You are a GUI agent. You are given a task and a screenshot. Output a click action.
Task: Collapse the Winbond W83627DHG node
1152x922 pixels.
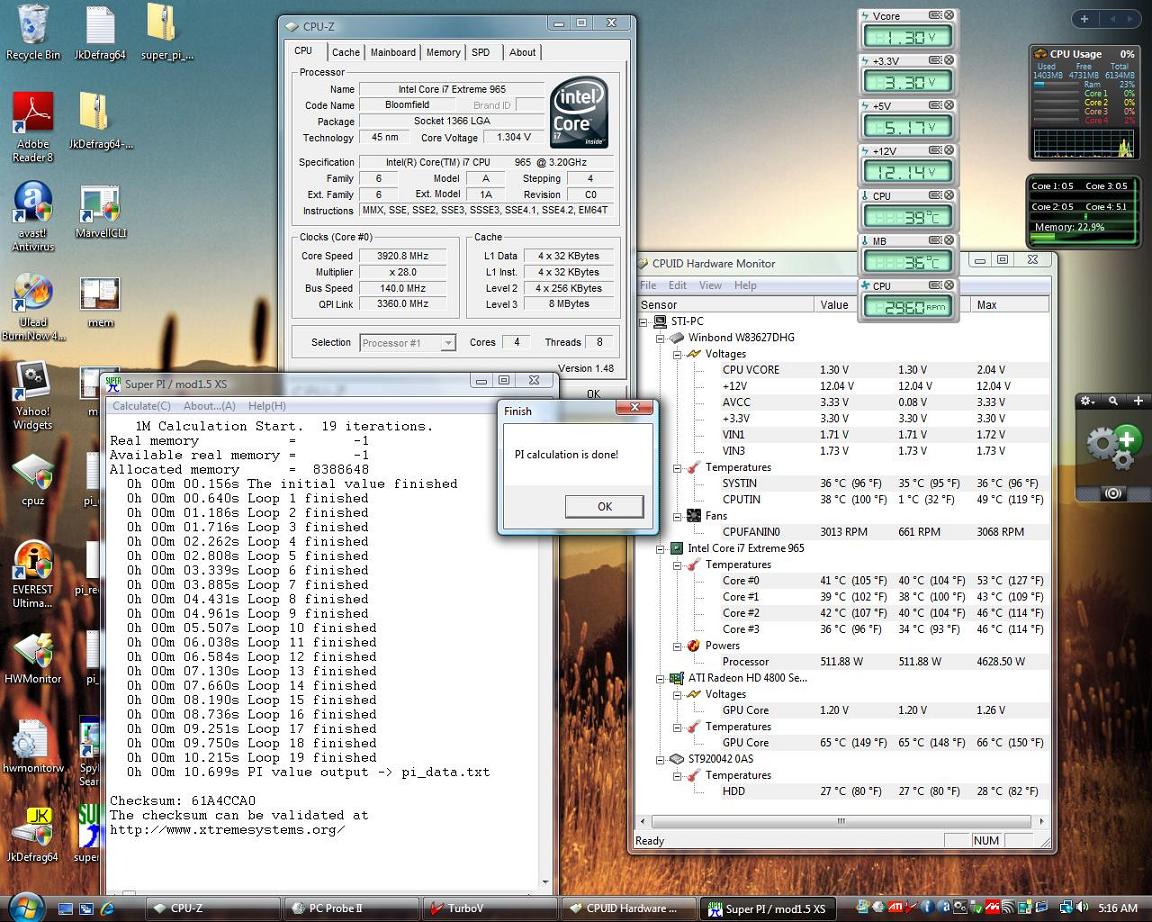tap(660, 338)
